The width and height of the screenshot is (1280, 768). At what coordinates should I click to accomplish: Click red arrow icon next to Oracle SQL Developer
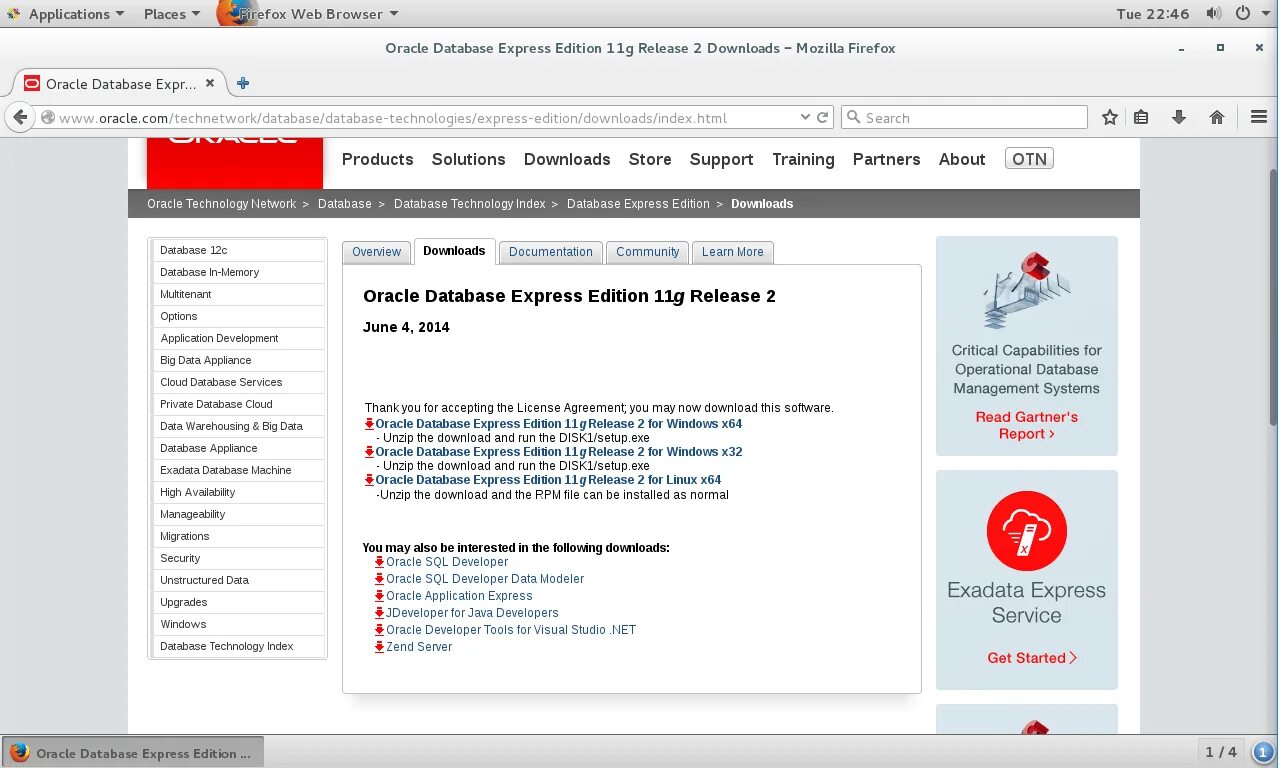click(379, 562)
